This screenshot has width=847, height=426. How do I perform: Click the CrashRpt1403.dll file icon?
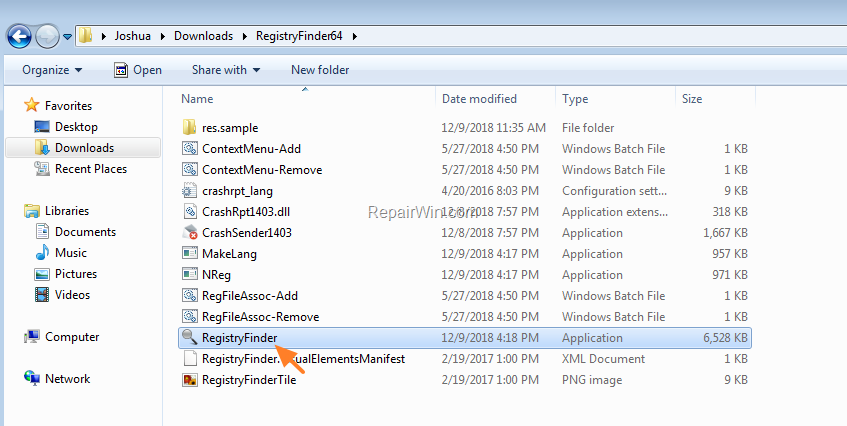(x=190, y=212)
